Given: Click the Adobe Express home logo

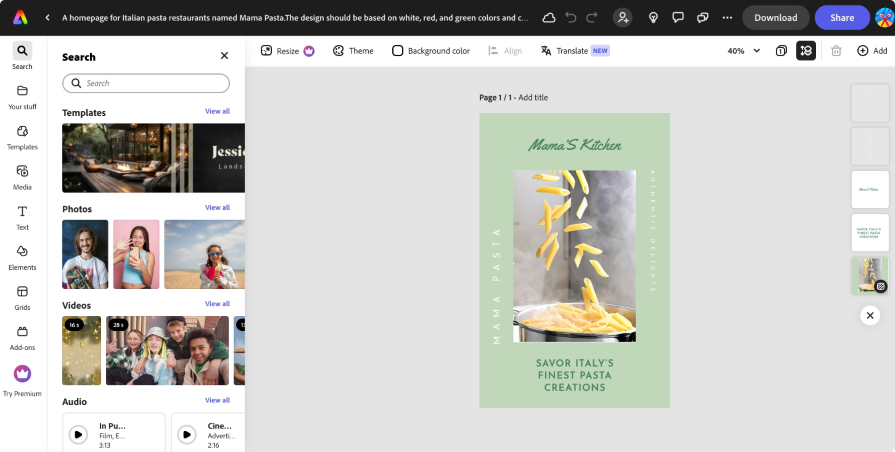Looking at the screenshot, I should click(x=20, y=18).
